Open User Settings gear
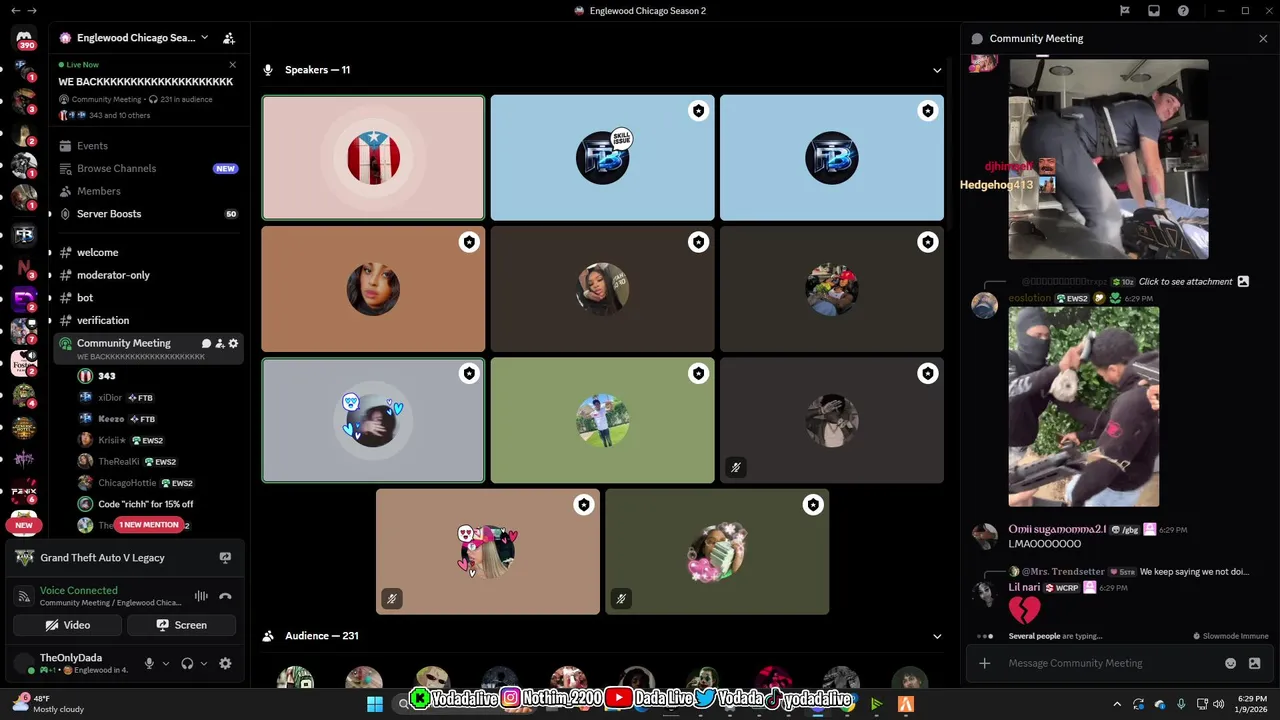This screenshot has height=720, width=1280. click(225, 663)
